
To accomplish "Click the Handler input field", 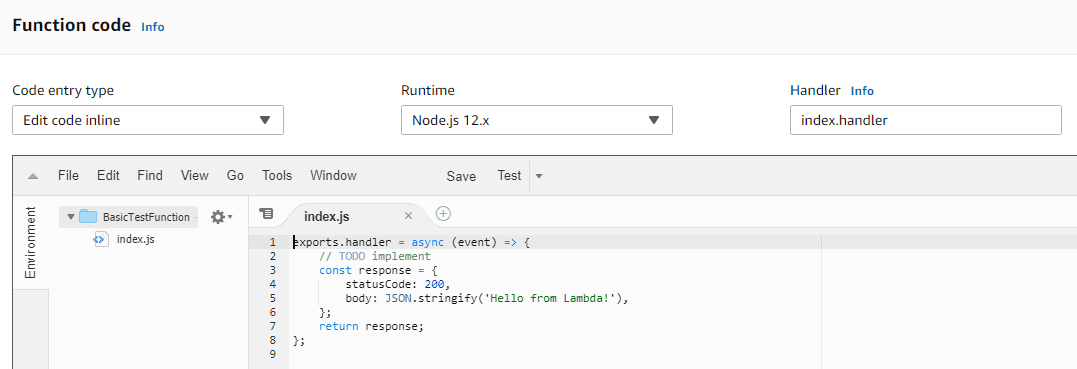I will (x=926, y=120).
